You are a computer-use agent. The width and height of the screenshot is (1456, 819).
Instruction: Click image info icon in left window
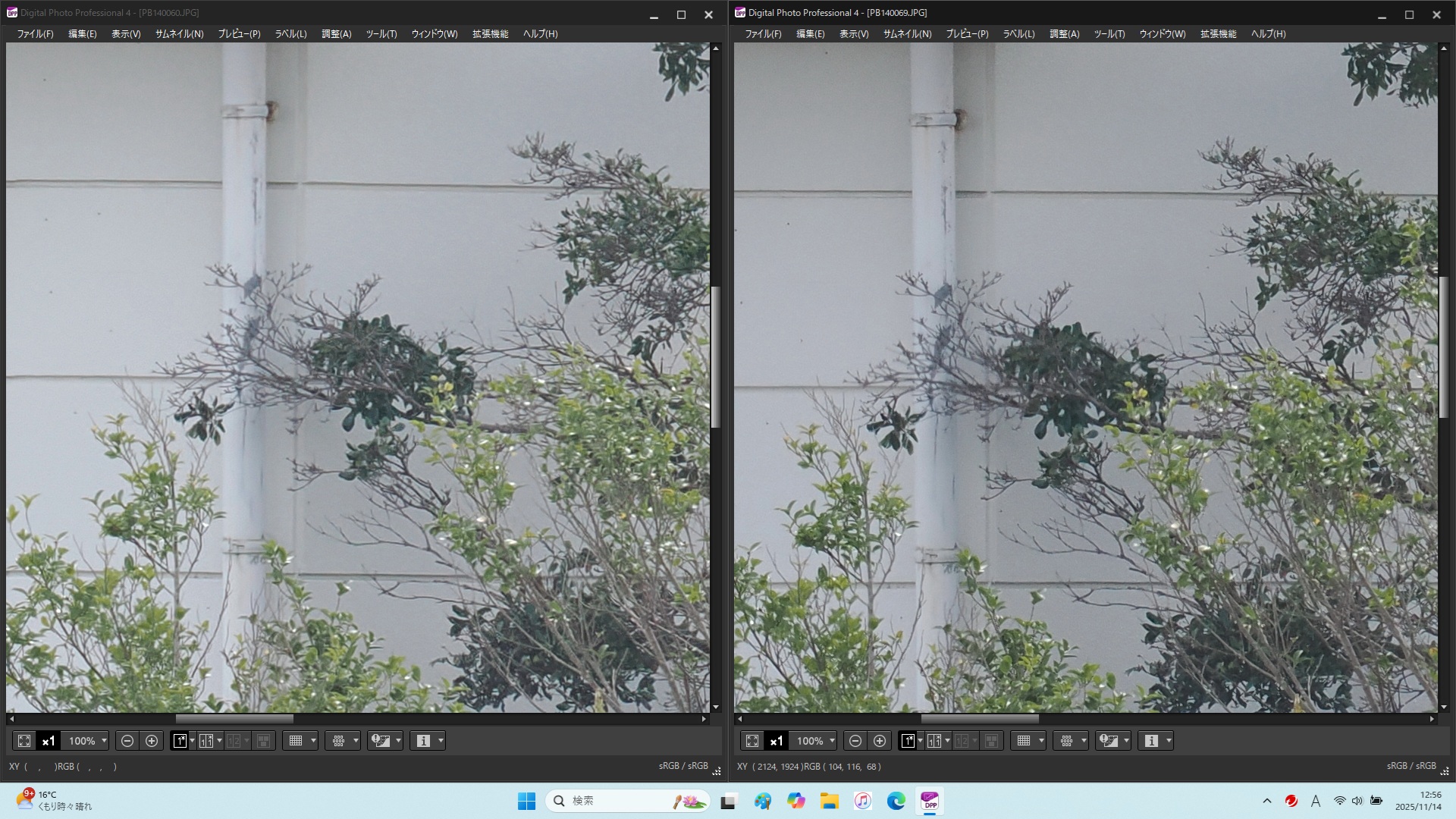pos(423,741)
